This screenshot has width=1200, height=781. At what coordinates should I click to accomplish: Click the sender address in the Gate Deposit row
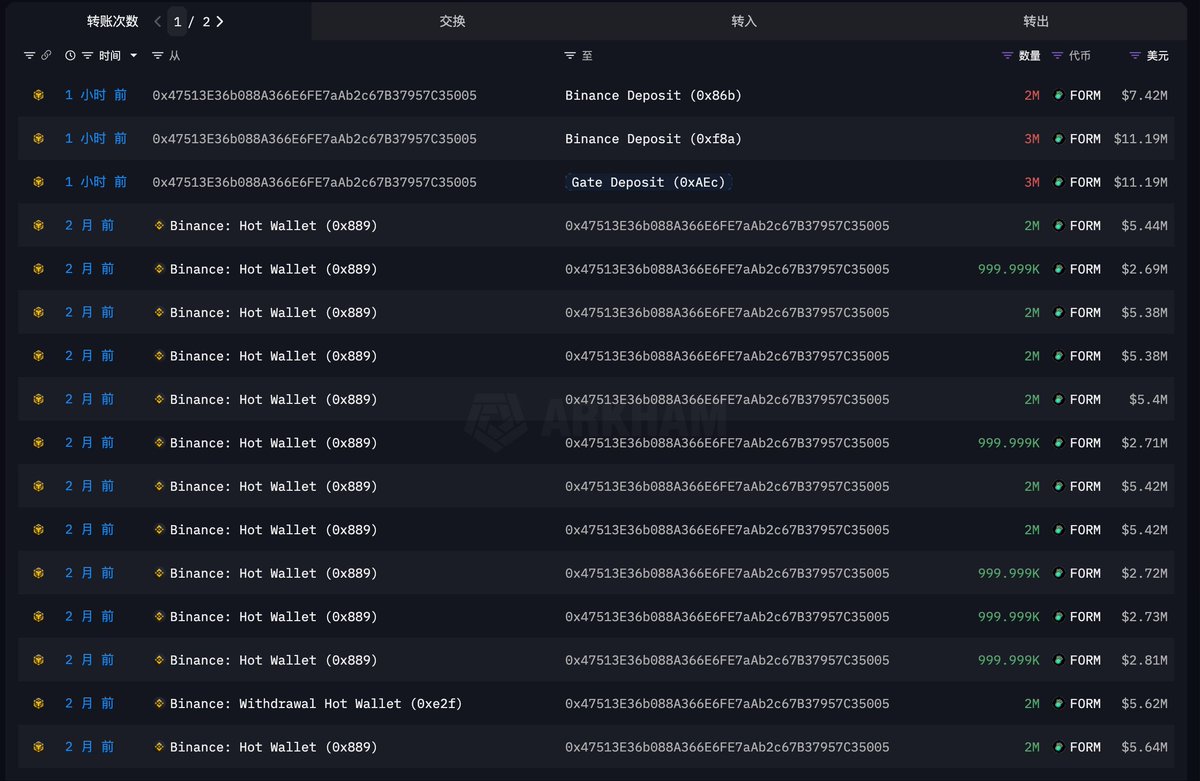click(314, 182)
